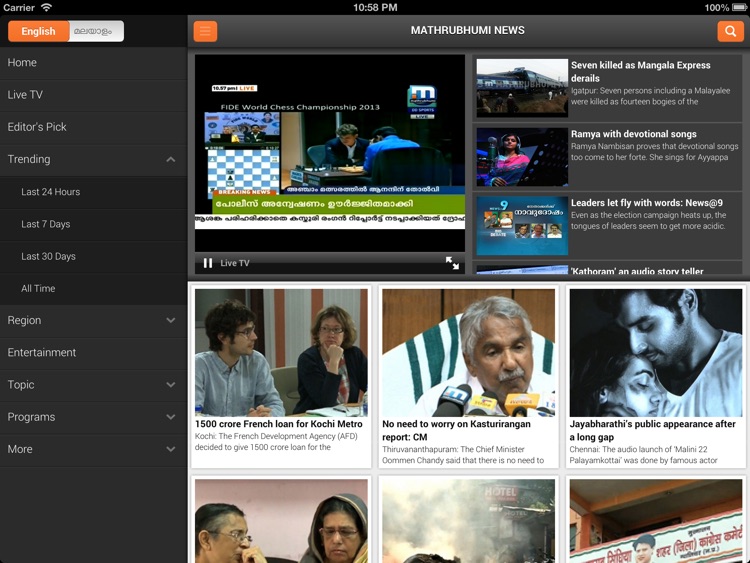The width and height of the screenshot is (750, 563).
Task: Open Jayabharathi black-and-white couple photo
Action: pyautogui.click(x=656, y=353)
